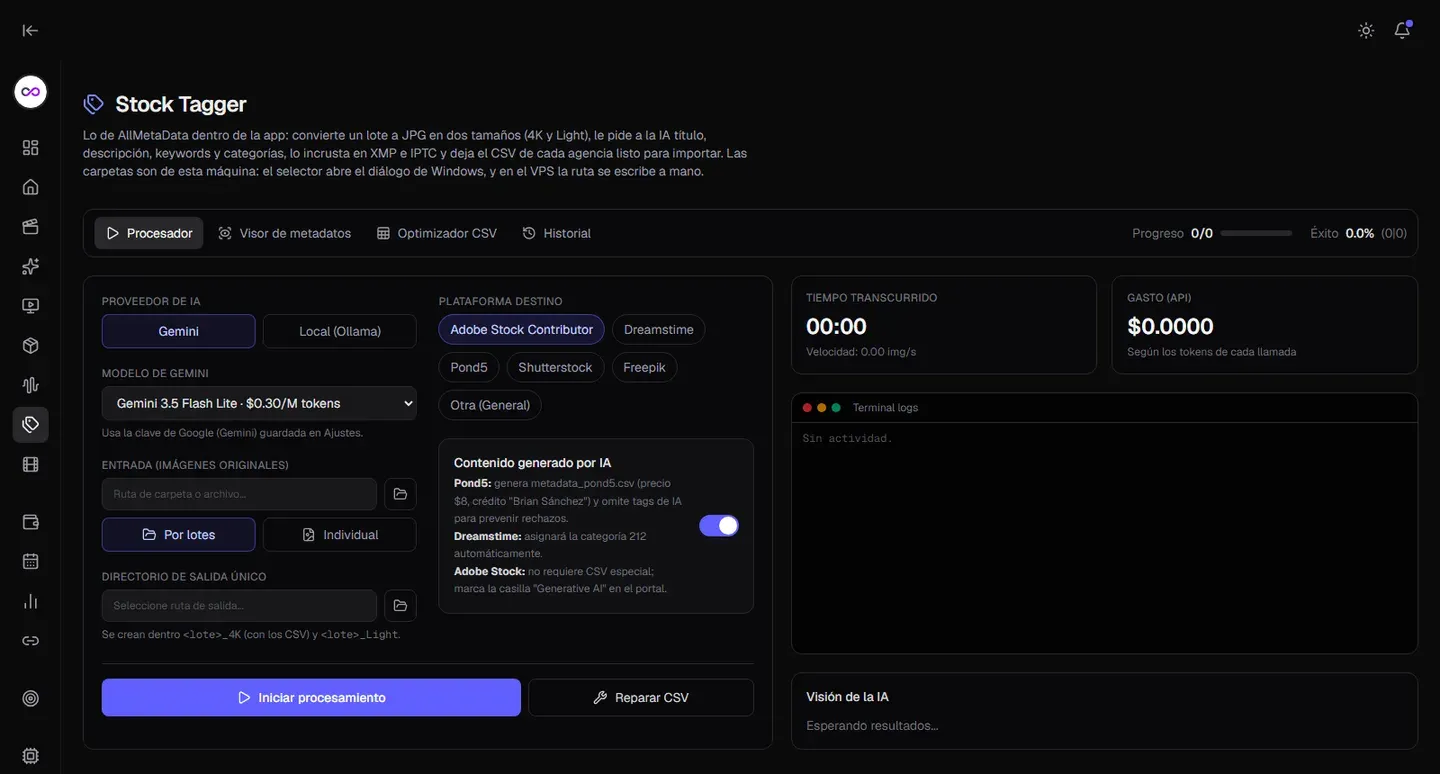The image size is (1440, 774).
Task: Click inside the Terminal logs area
Action: click(x=1104, y=538)
